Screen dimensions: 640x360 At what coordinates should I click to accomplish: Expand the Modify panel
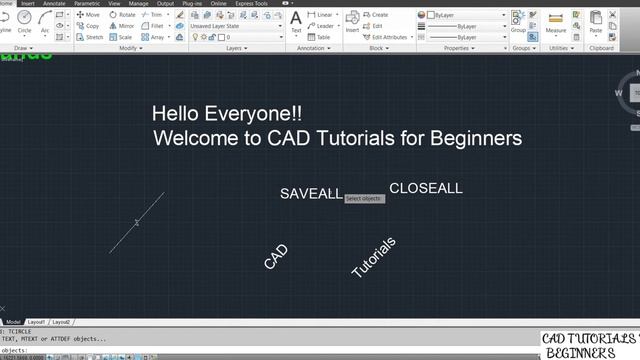click(x=131, y=48)
